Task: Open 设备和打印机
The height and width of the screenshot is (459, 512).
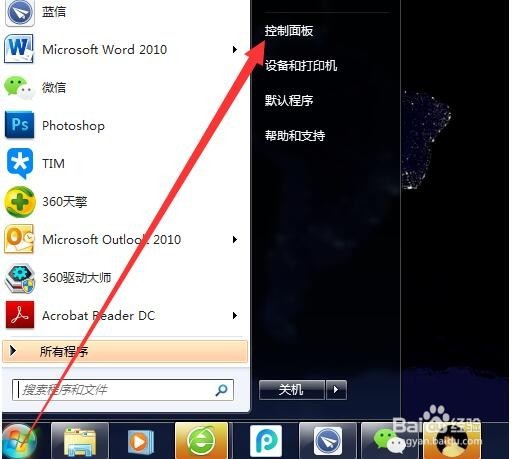Action: [x=301, y=66]
